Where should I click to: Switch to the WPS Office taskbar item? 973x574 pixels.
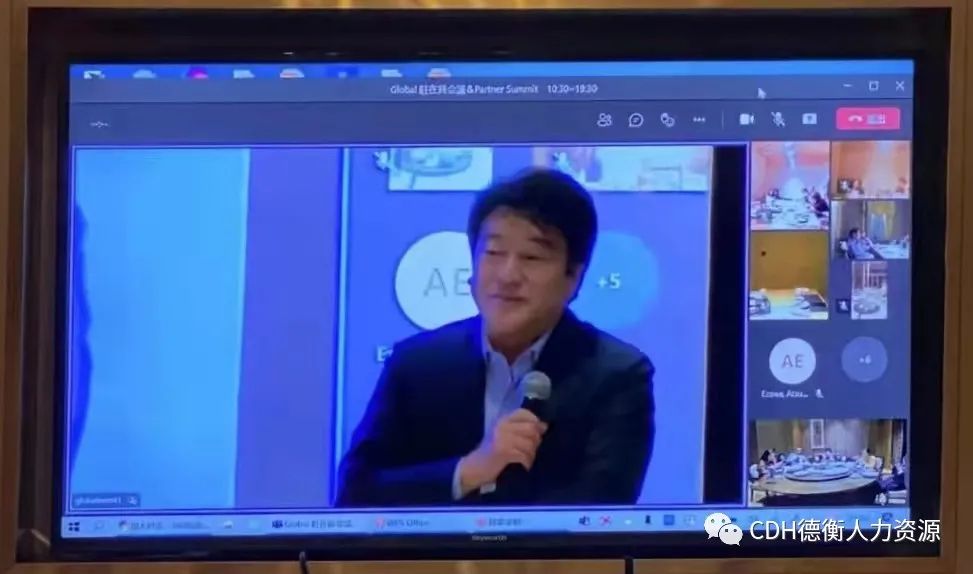pos(401,523)
